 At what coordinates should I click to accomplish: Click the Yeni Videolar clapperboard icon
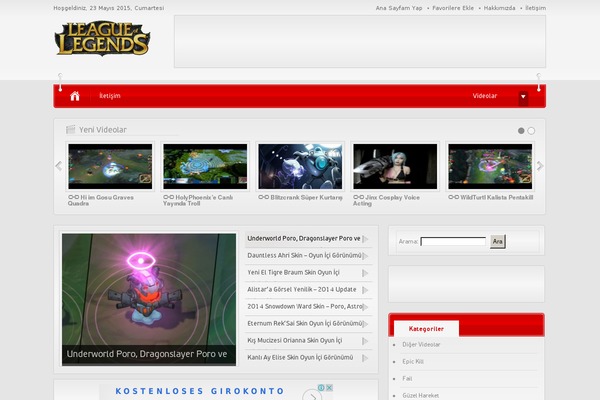point(70,130)
